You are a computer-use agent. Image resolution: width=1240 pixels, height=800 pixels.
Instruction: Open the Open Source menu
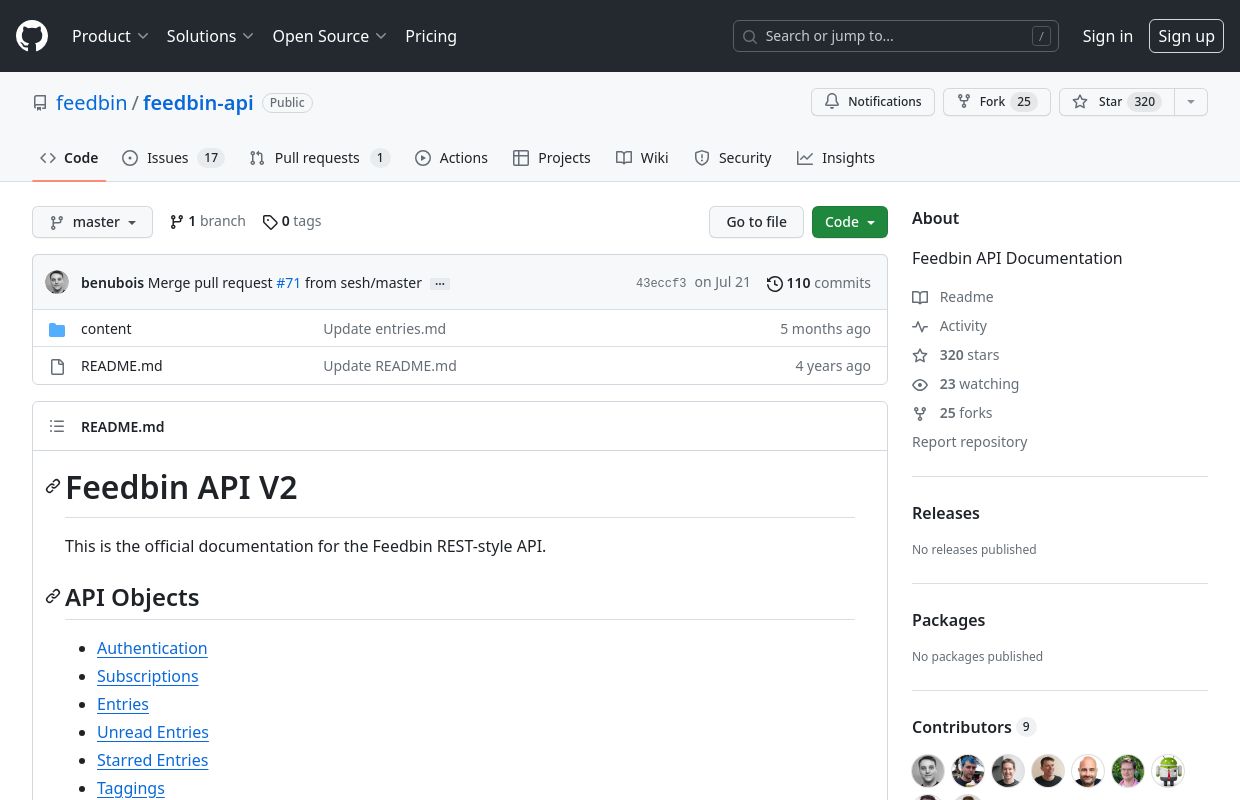click(329, 36)
